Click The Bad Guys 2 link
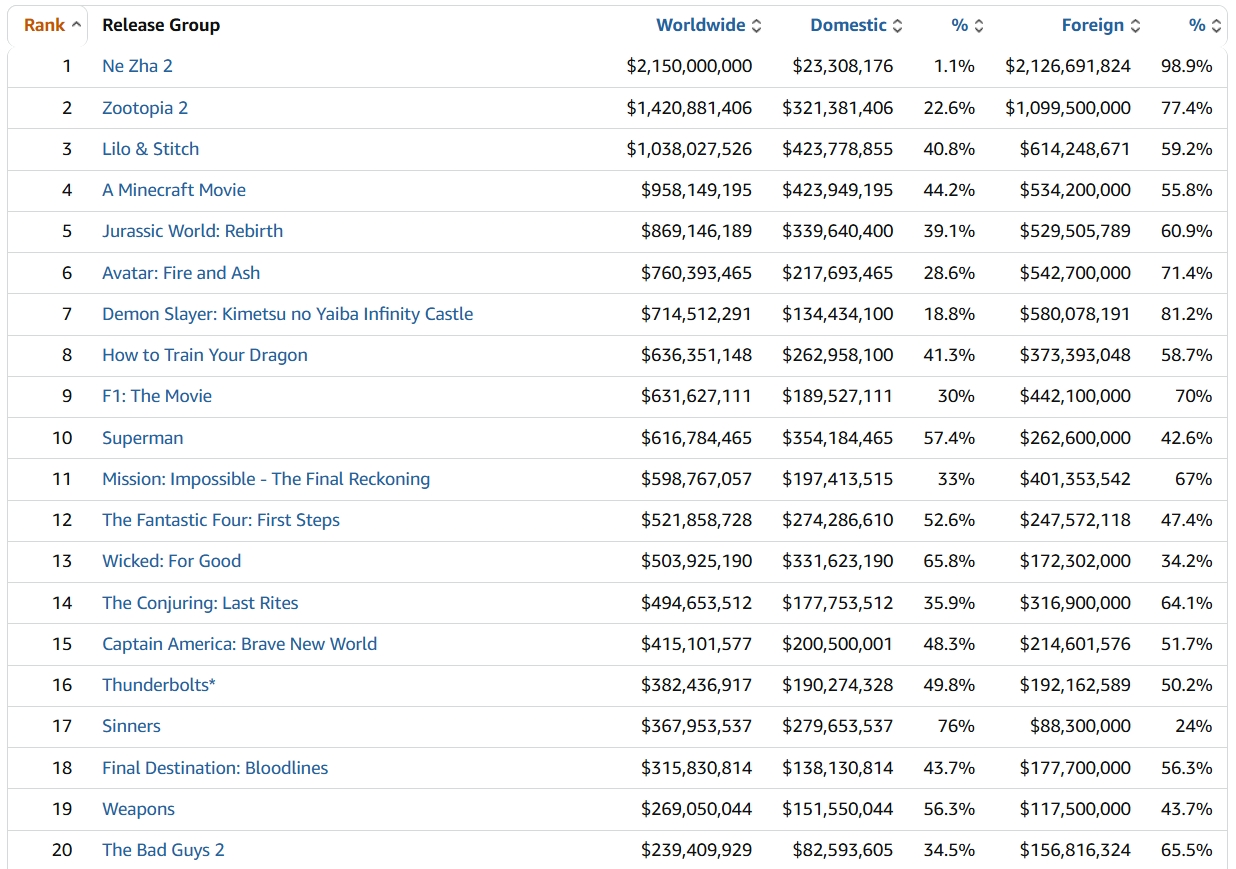This screenshot has height=869, width=1236. click(x=163, y=850)
